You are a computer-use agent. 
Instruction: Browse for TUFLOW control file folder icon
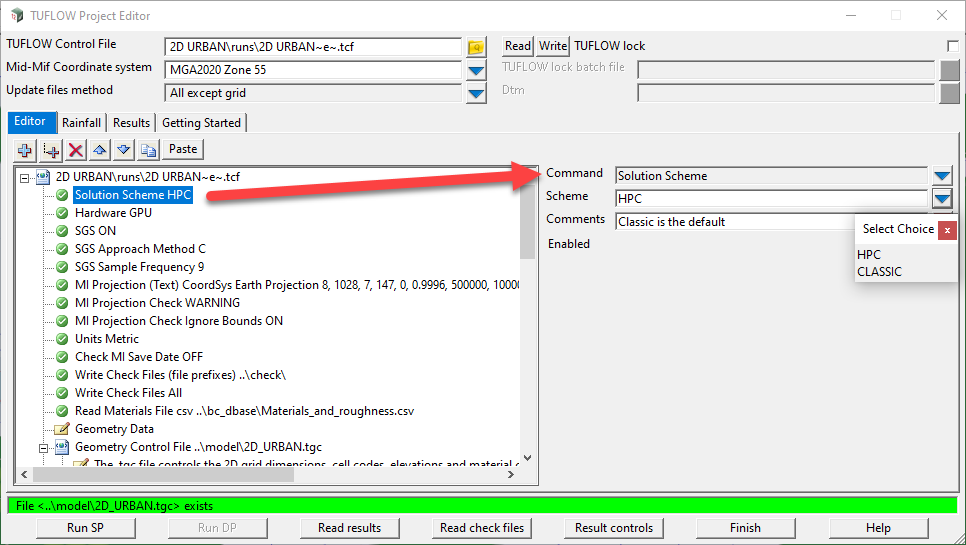[x=476, y=47]
